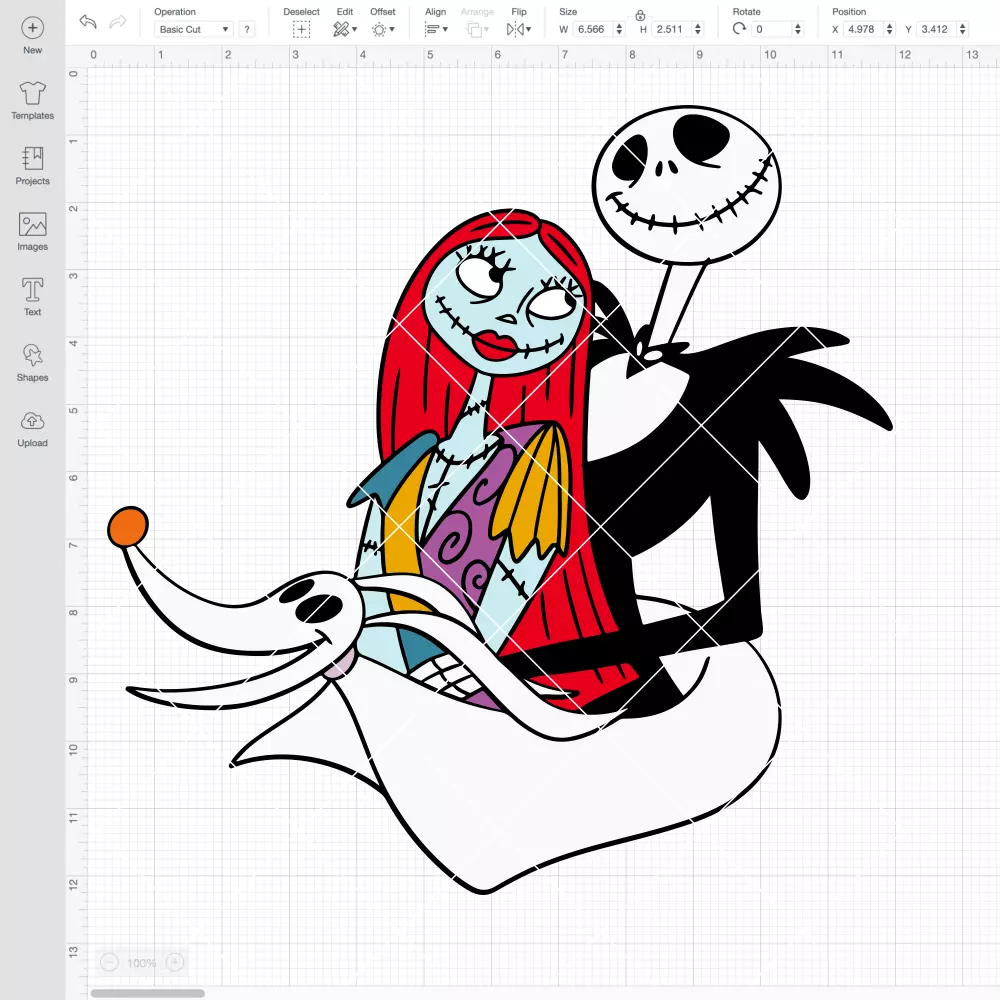Click the width W input field
This screenshot has width=1000, height=1000.
(592, 29)
